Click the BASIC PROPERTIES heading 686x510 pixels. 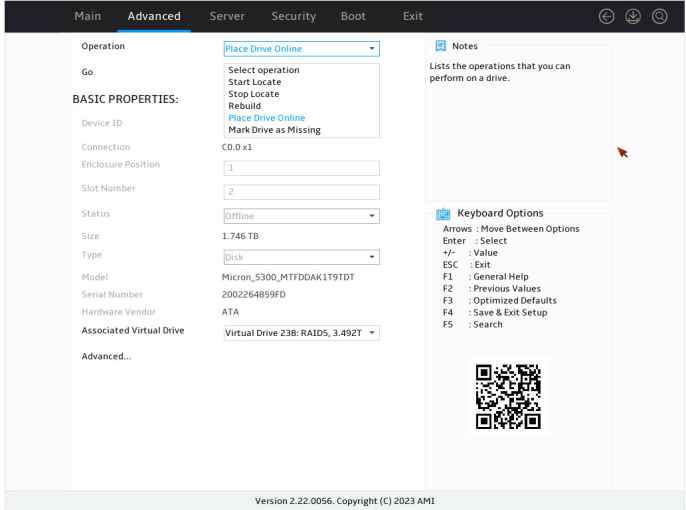click(x=126, y=99)
